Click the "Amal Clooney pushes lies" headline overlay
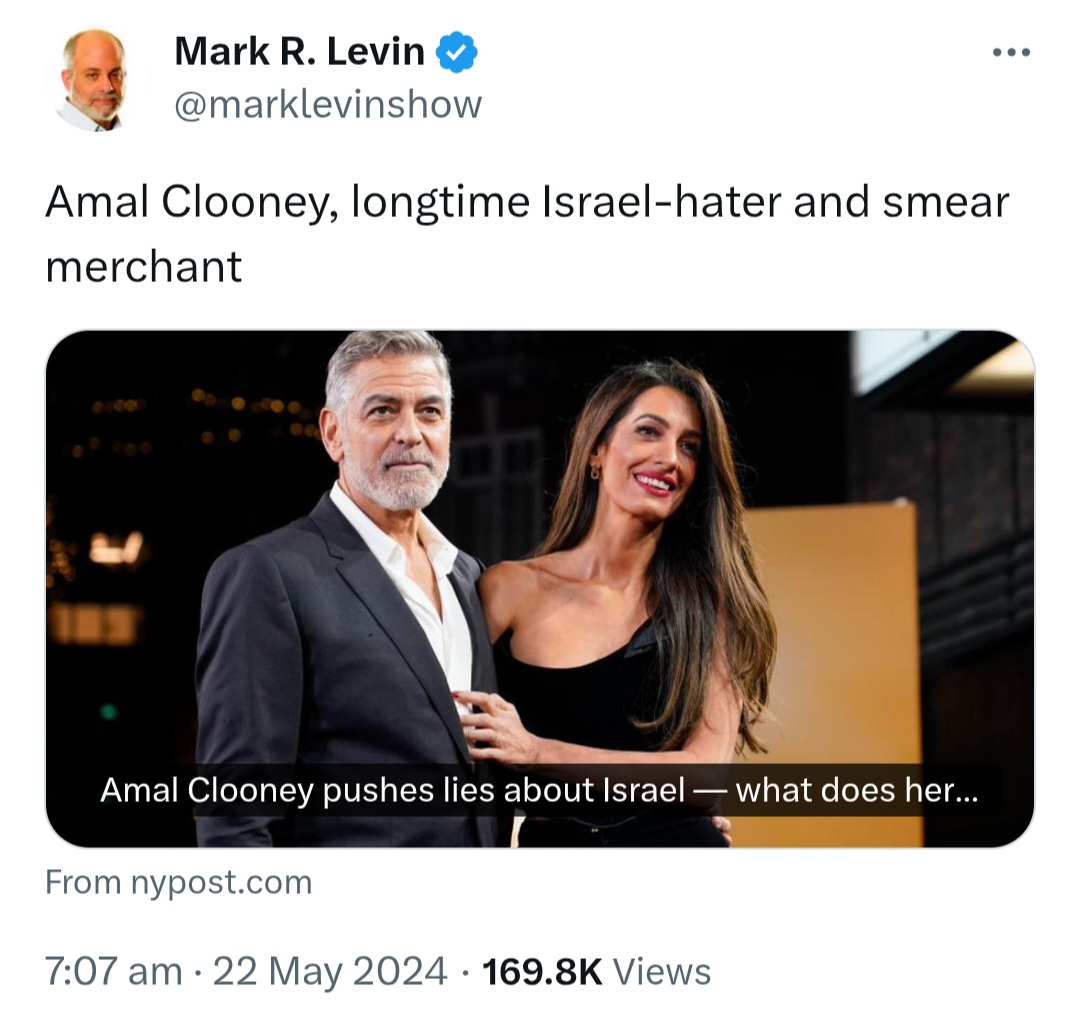Viewport: 1080px width, 1012px height. [539, 790]
